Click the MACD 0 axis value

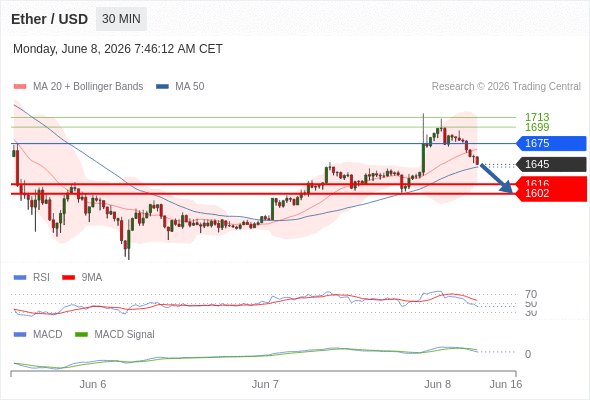coord(528,354)
